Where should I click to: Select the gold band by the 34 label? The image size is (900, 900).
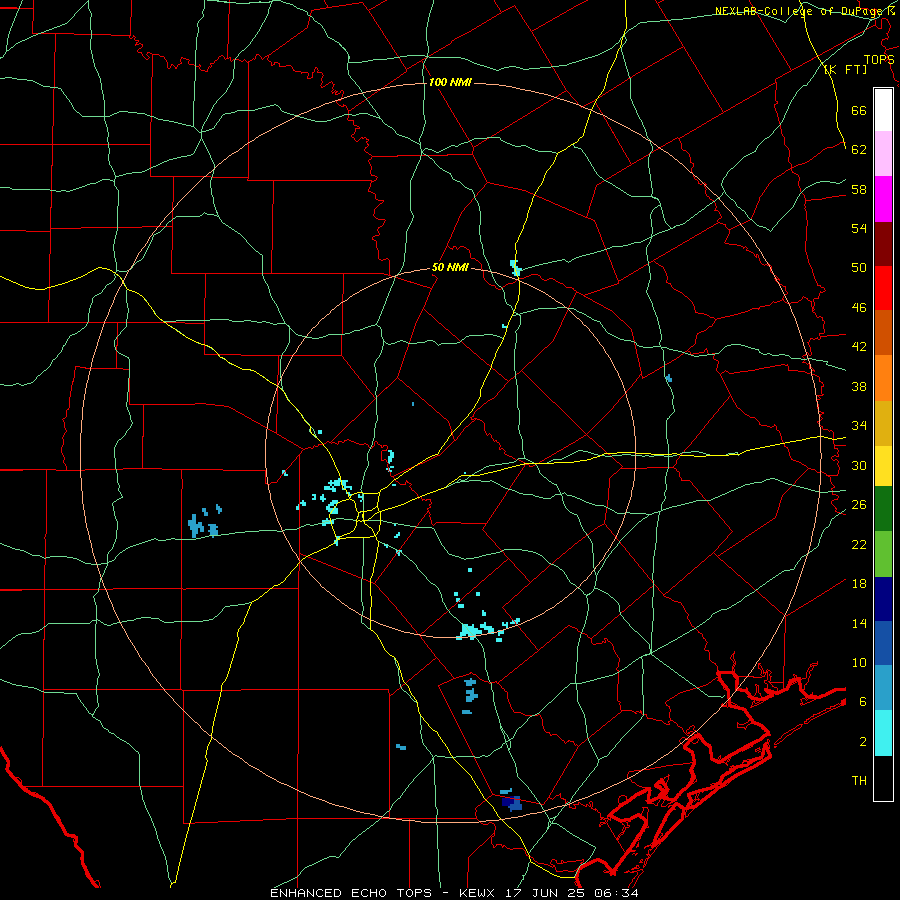tap(883, 423)
